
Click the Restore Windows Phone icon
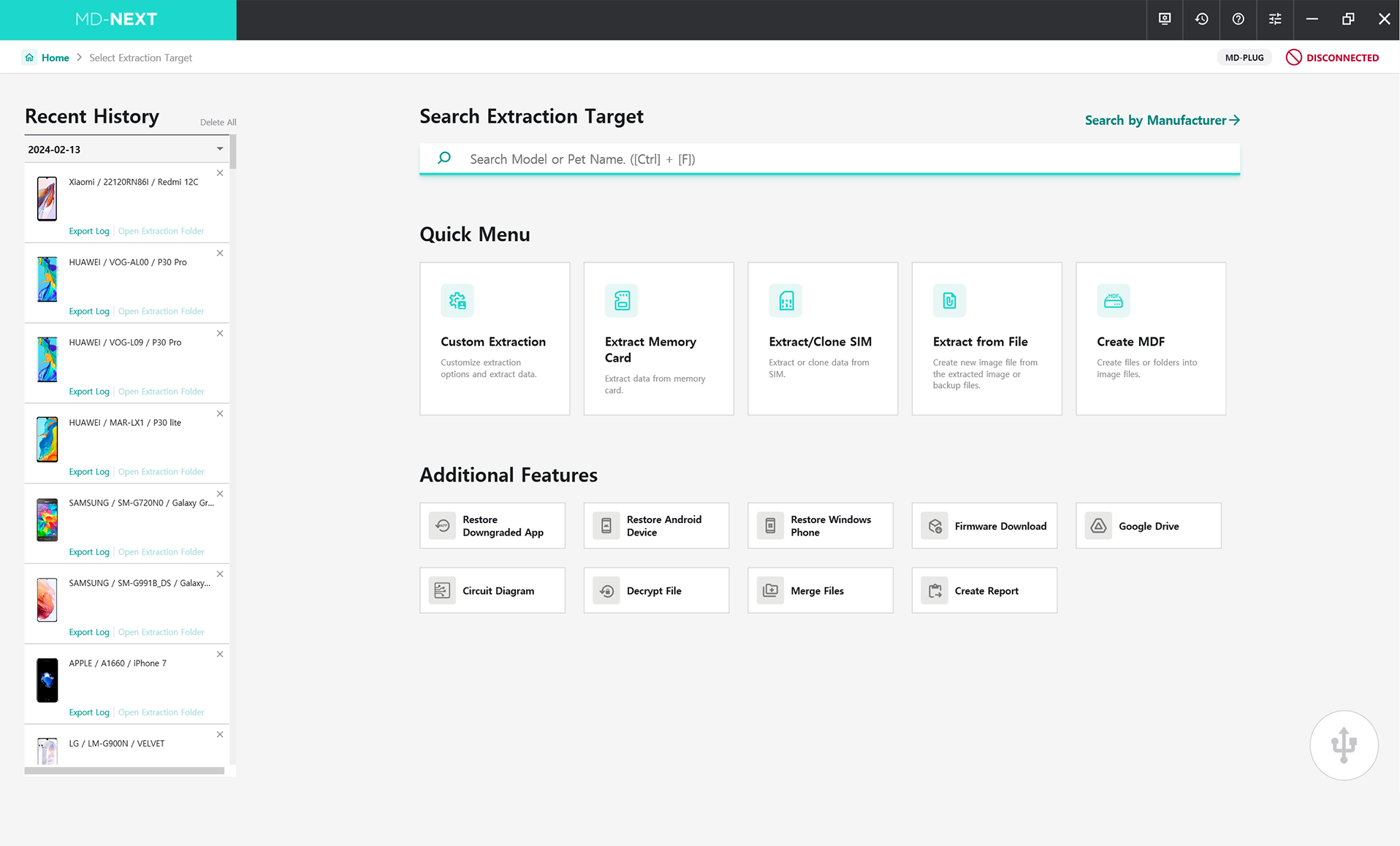pyautogui.click(x=770, y=525)
